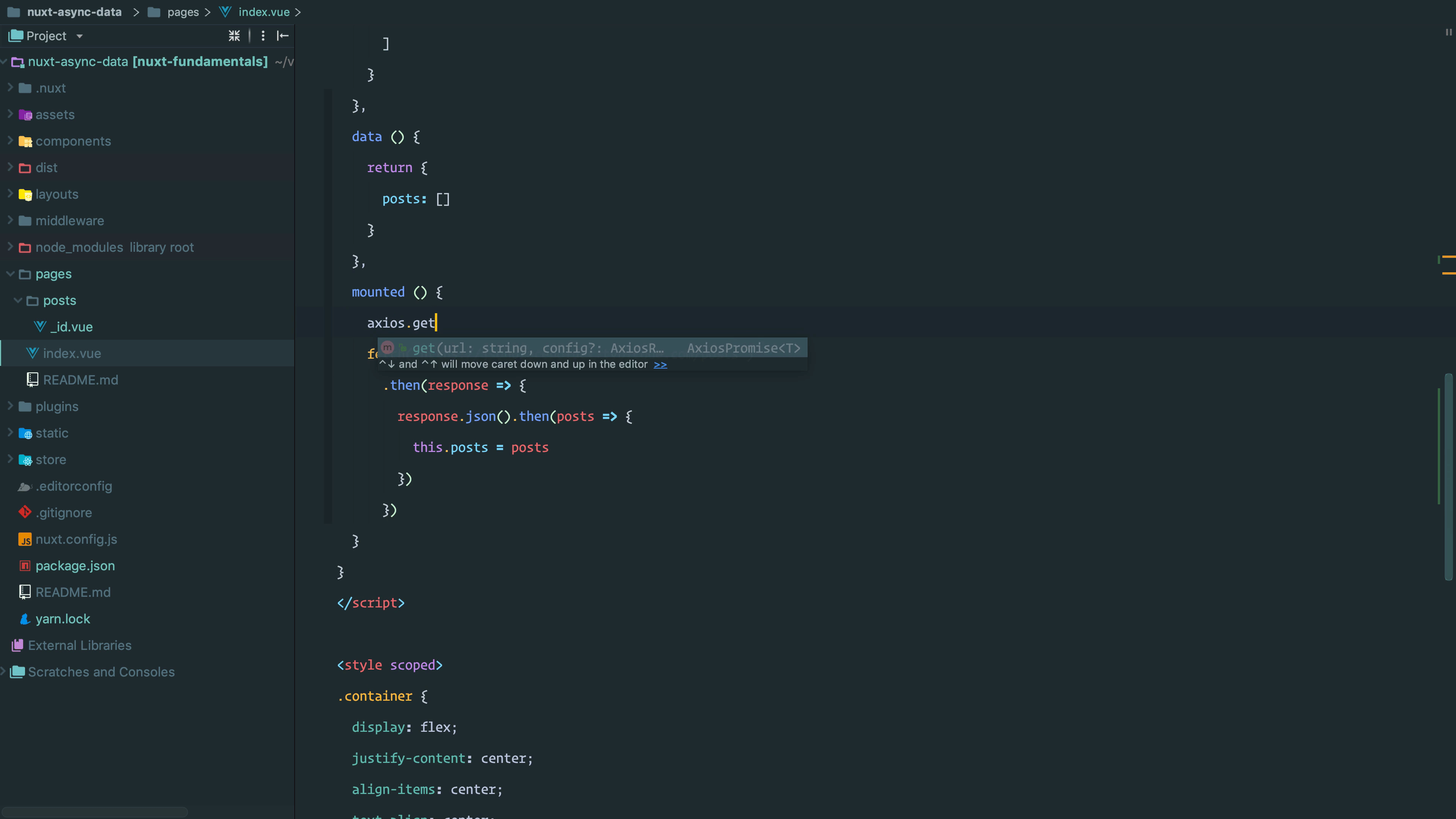Screen dimensions: 1456x819
Task: Select the pages breadcrumb
Action: pyautogui.click(x=183, y=12)
